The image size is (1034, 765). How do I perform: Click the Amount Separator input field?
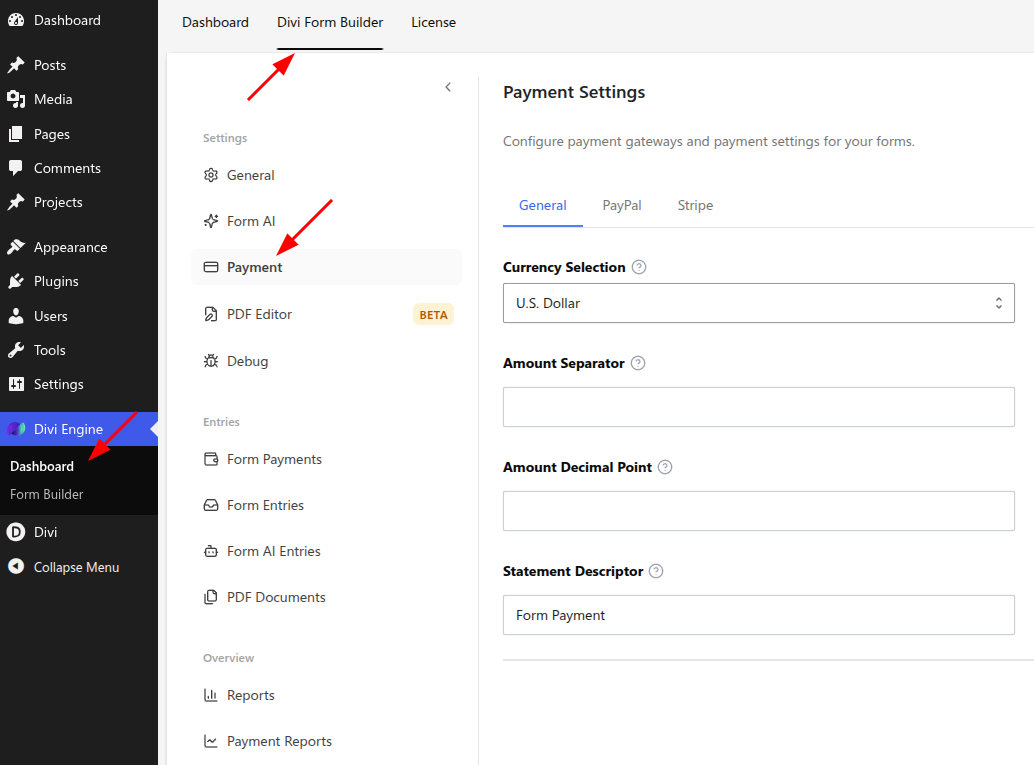[758, 407]
